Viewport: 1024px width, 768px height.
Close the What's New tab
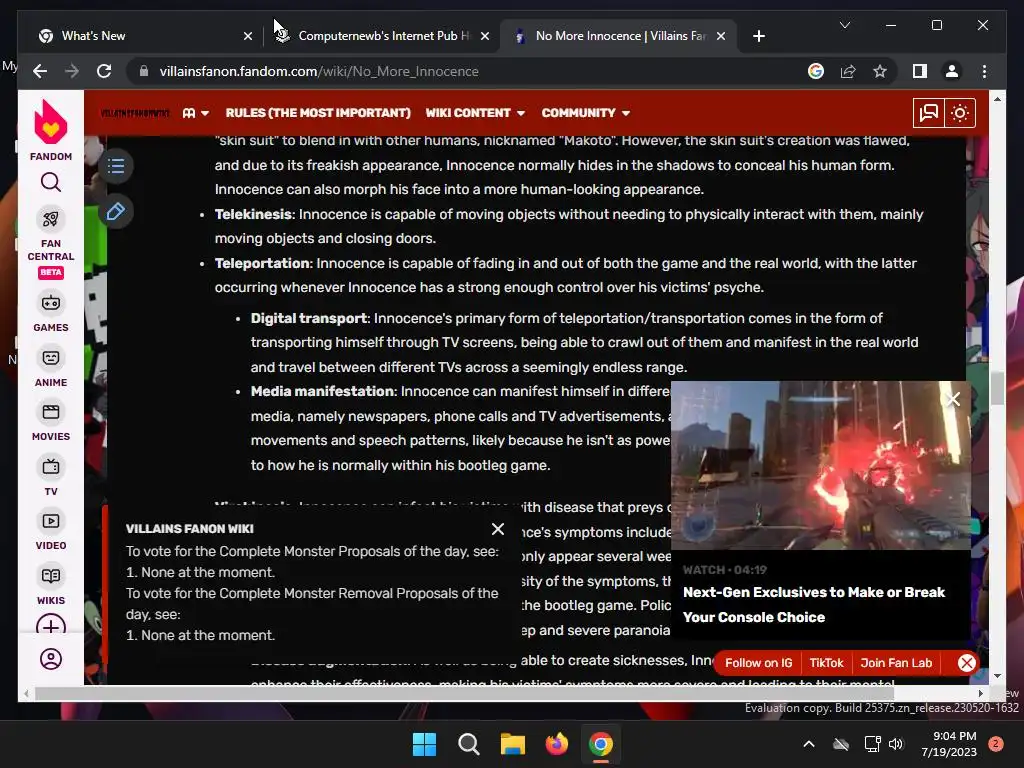tap(248, 36)
